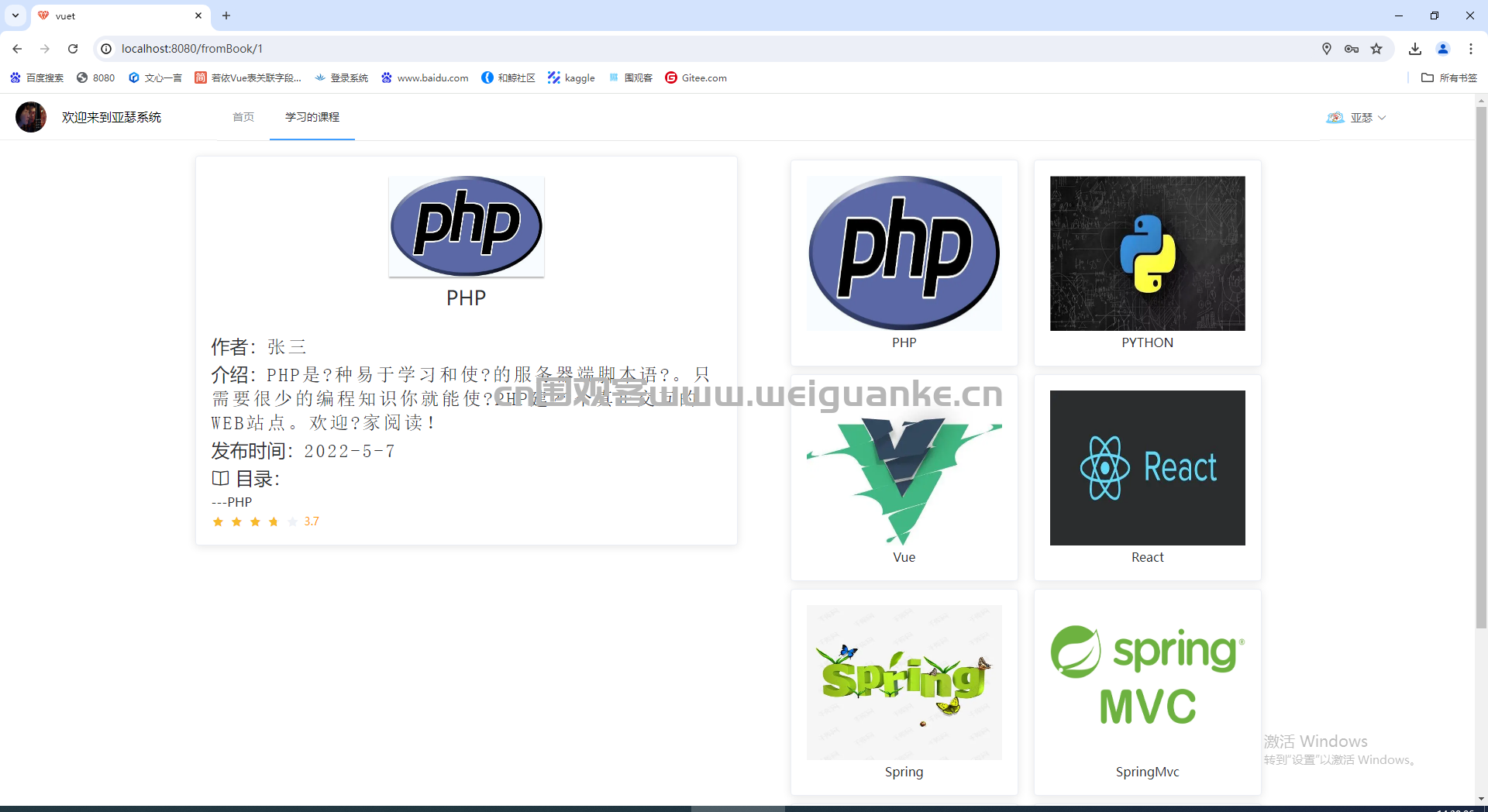Click the third rating star
The image size is (1488, 812).
point(255,521)
